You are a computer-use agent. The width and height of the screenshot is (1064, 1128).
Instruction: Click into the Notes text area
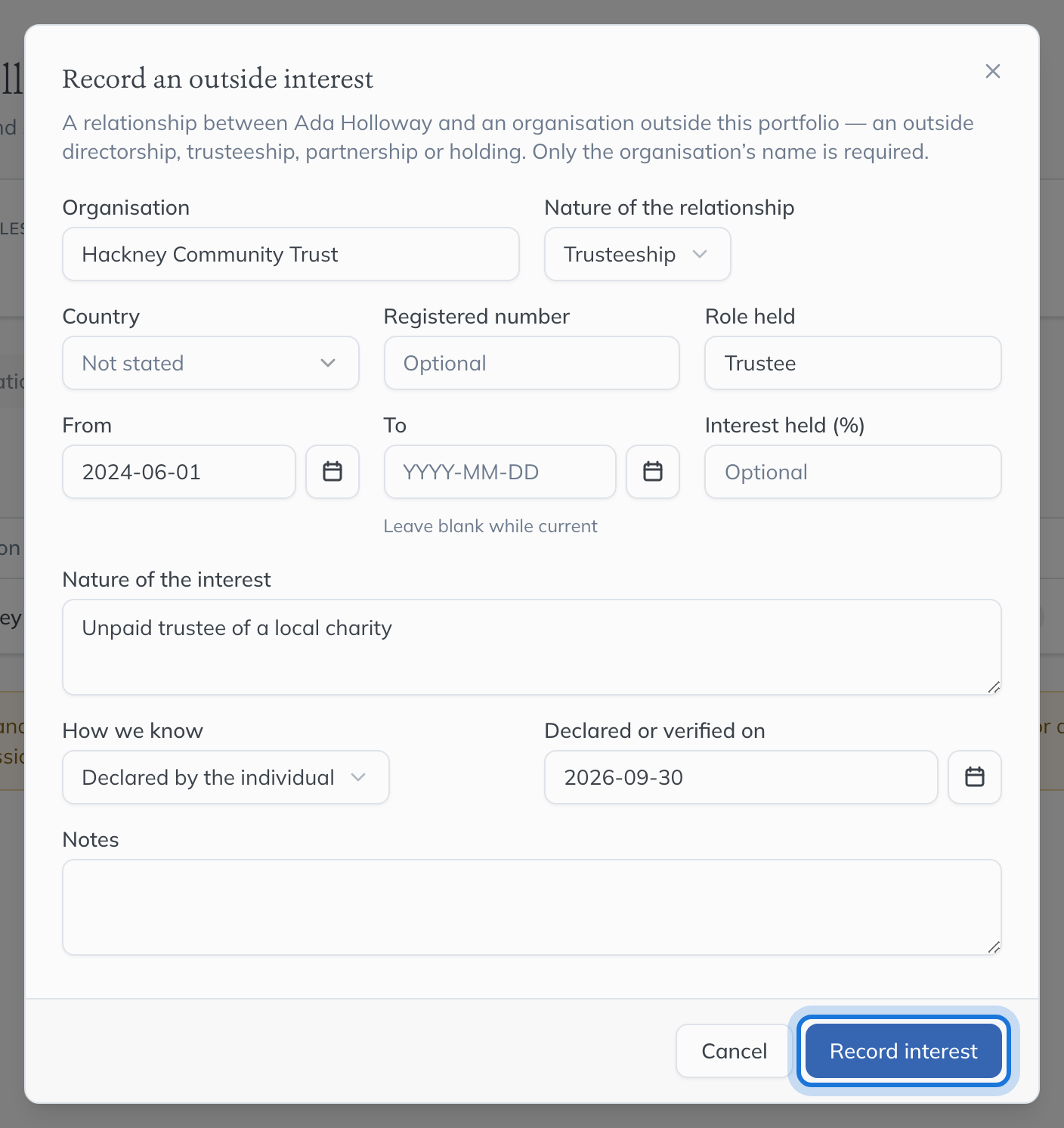point(532,907)
